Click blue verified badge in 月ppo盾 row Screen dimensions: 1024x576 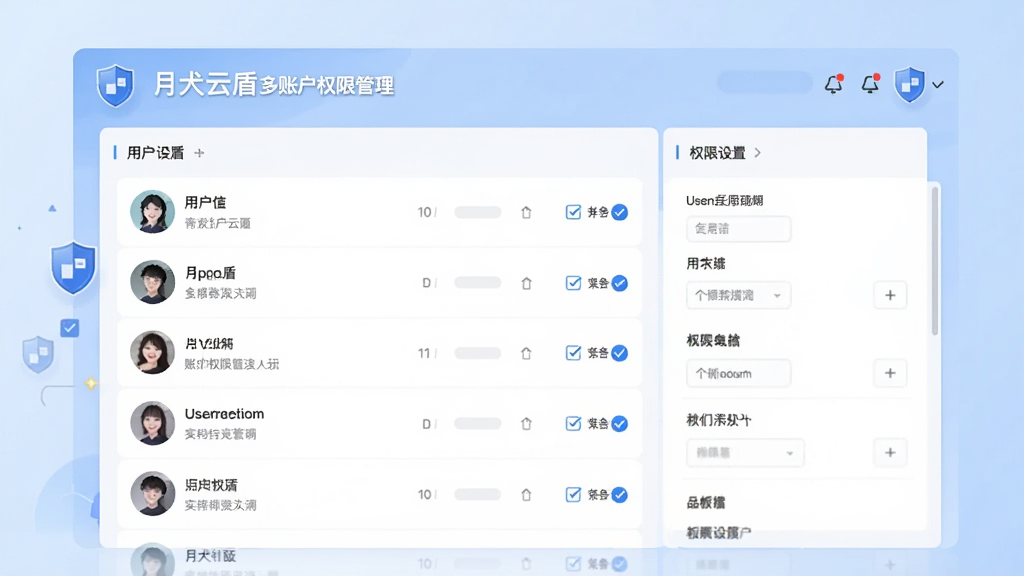pyautogui.click(x=620, y=283)
